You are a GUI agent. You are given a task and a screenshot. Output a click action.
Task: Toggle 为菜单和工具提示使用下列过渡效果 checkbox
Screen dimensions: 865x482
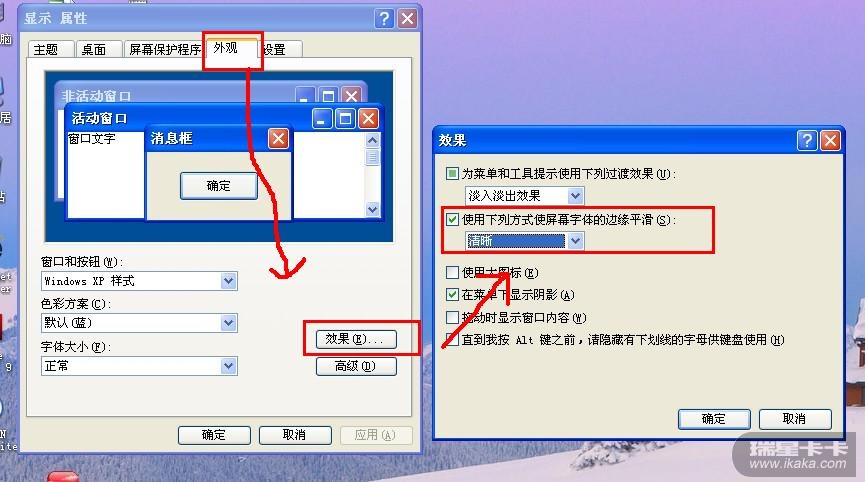click(x=452, y=174)
